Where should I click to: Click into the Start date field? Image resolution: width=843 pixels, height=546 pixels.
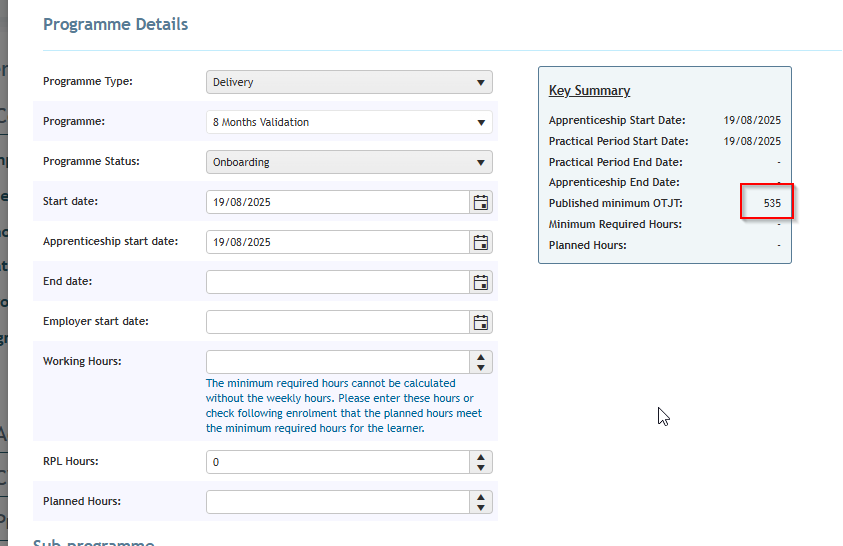(x=338, y=202)
